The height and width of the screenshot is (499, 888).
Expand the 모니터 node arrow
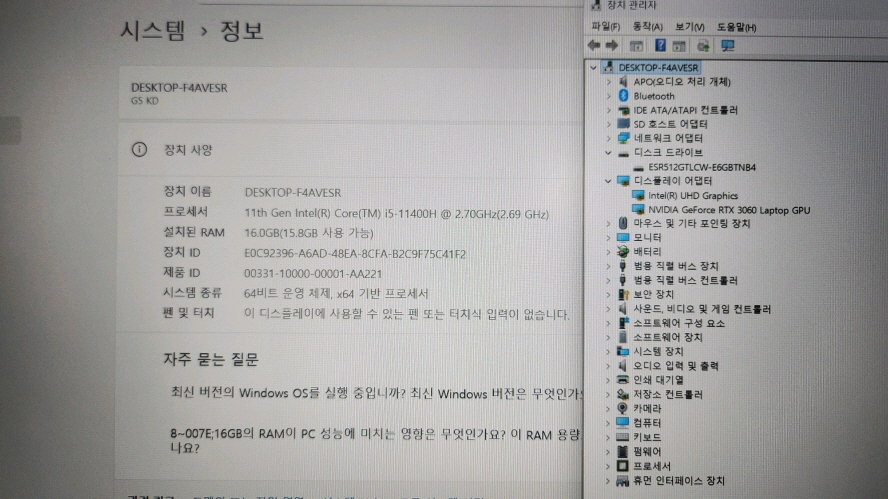[x=608, y=238]
